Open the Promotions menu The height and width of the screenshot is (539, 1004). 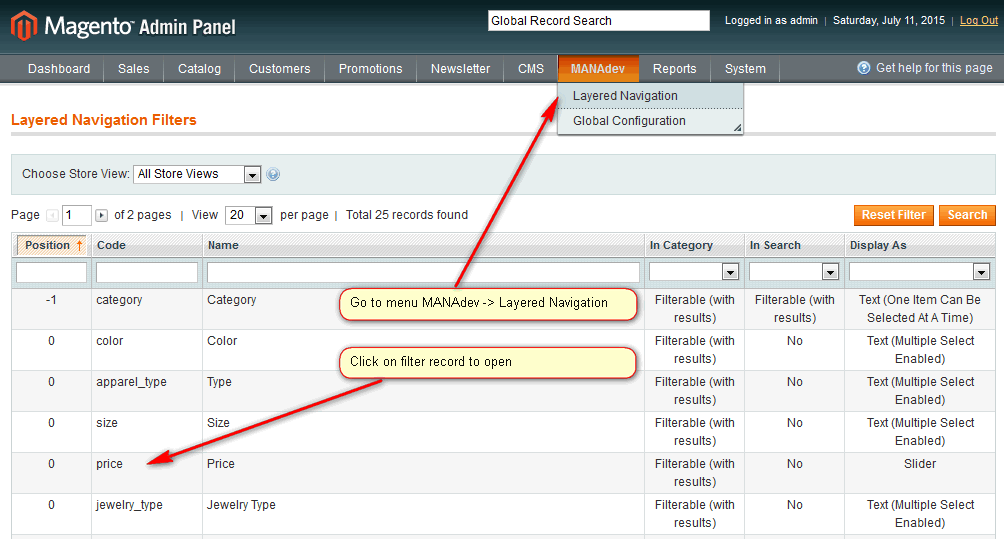pyautogui.click(x=370, y=68)
